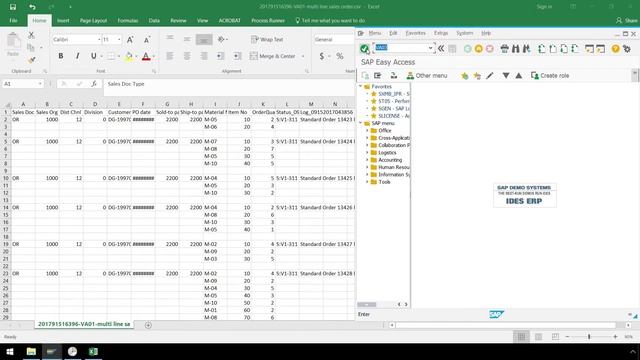Click the SAP Exit yellow icon
Viewport: 640px width, 360px height.
478,49
